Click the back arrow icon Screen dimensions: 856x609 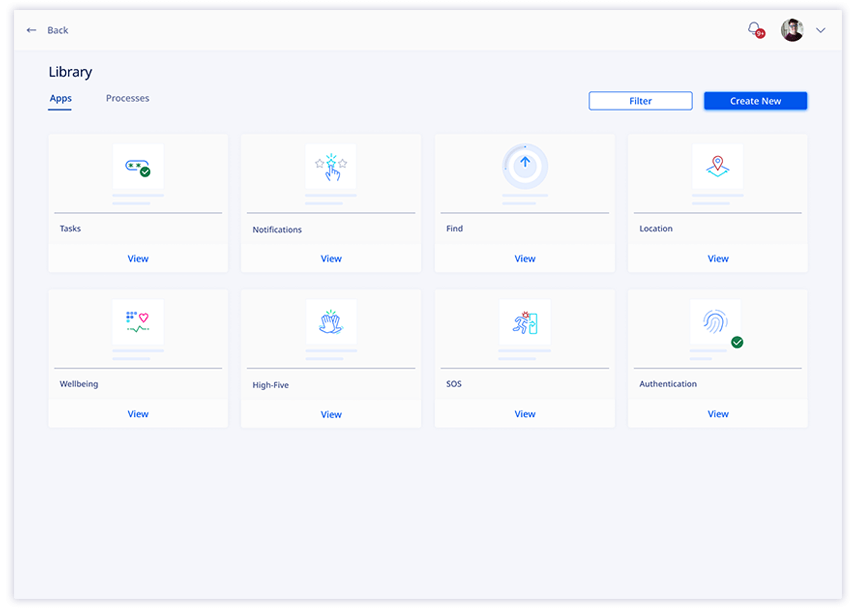click(x=32, y=30)
